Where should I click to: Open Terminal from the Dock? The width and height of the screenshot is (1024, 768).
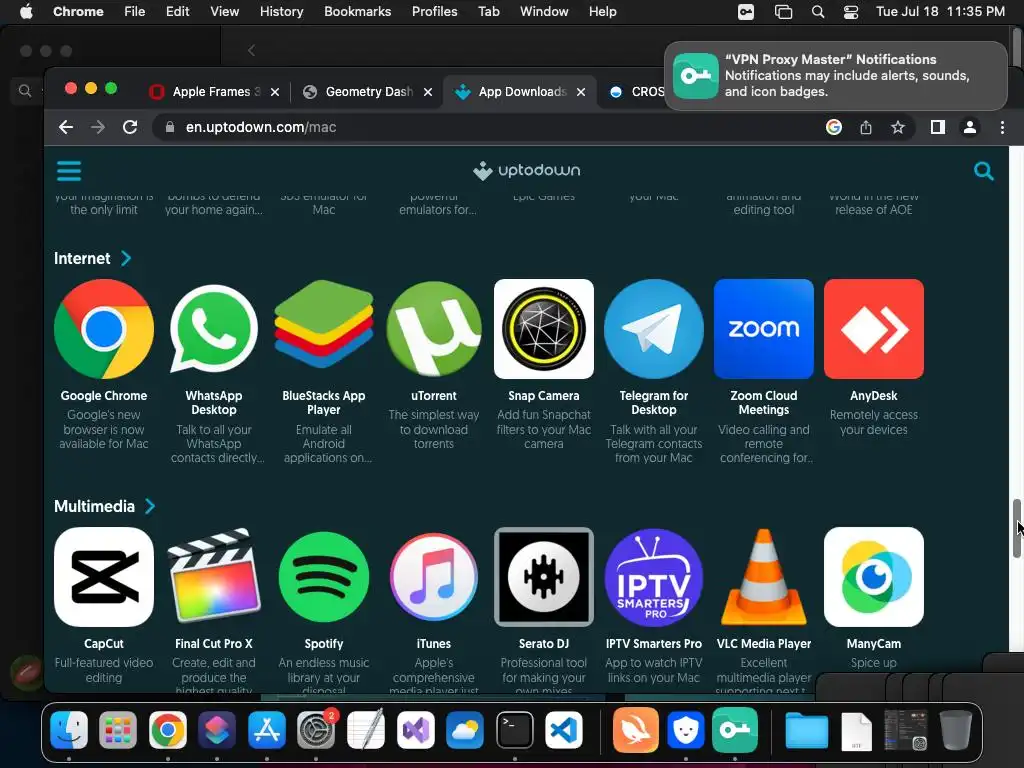tap(515, 729)
